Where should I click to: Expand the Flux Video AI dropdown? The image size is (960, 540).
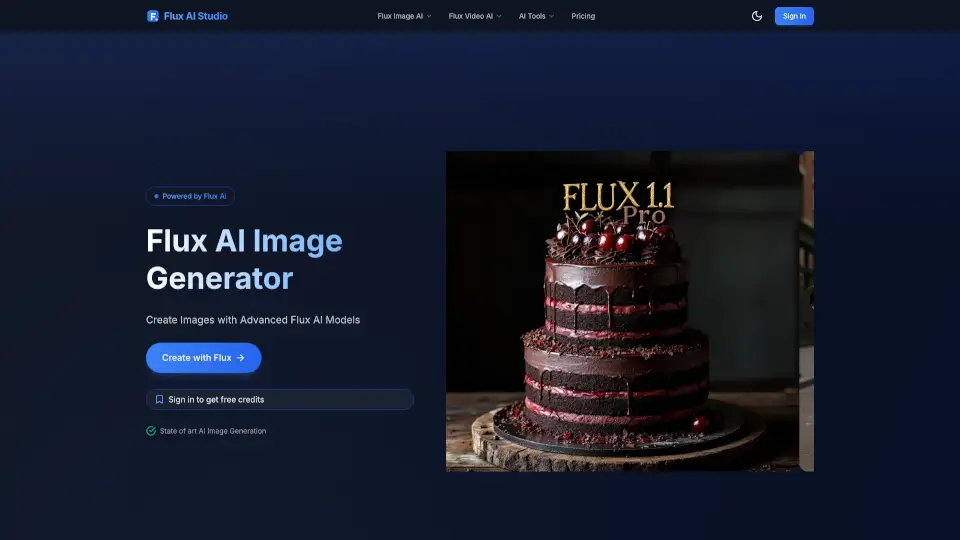[474, 16]
